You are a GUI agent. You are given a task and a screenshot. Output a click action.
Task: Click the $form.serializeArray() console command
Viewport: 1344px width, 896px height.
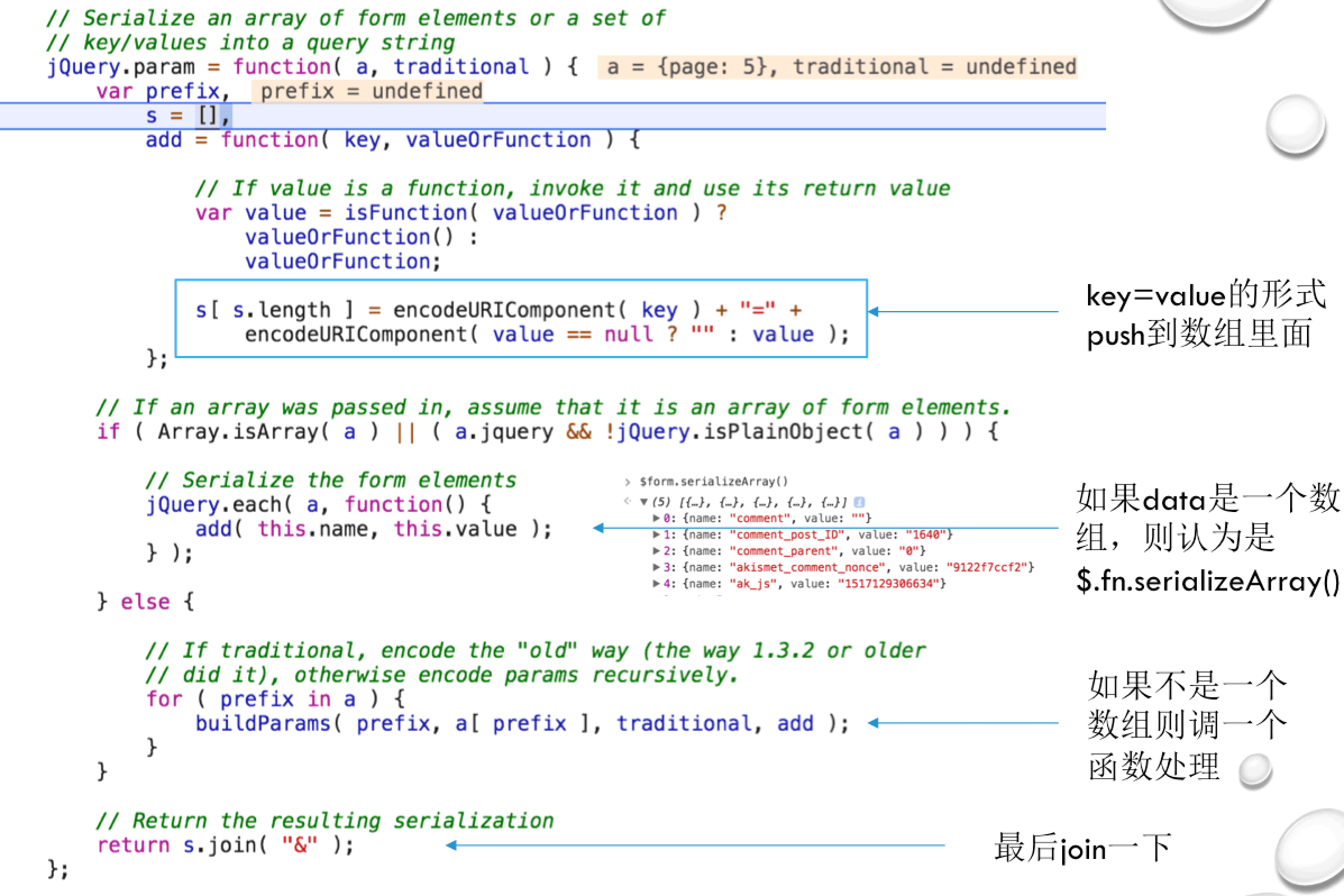714,482
